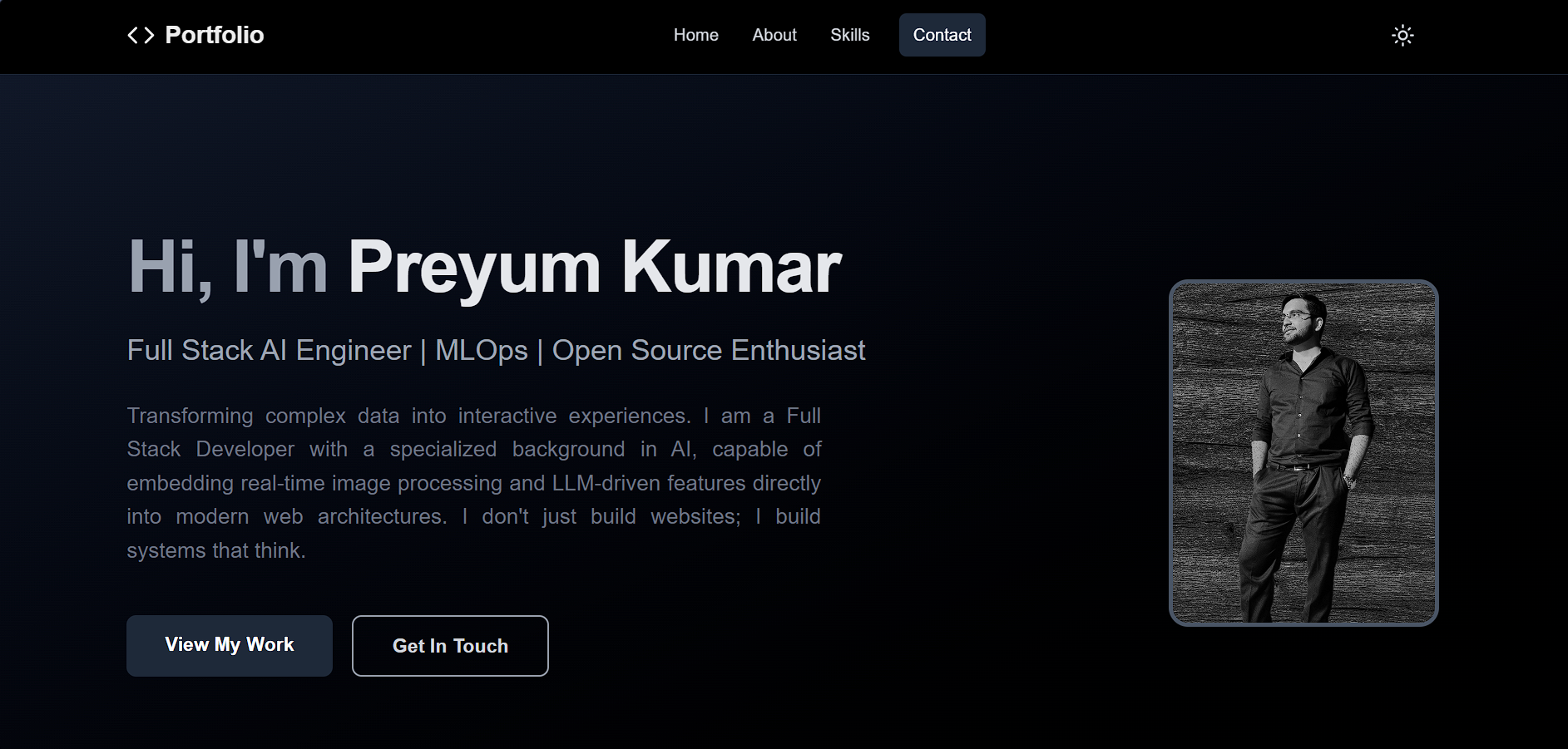Open the About section
This screenshot has height=749, width=1568.
[x=774, y=35]
